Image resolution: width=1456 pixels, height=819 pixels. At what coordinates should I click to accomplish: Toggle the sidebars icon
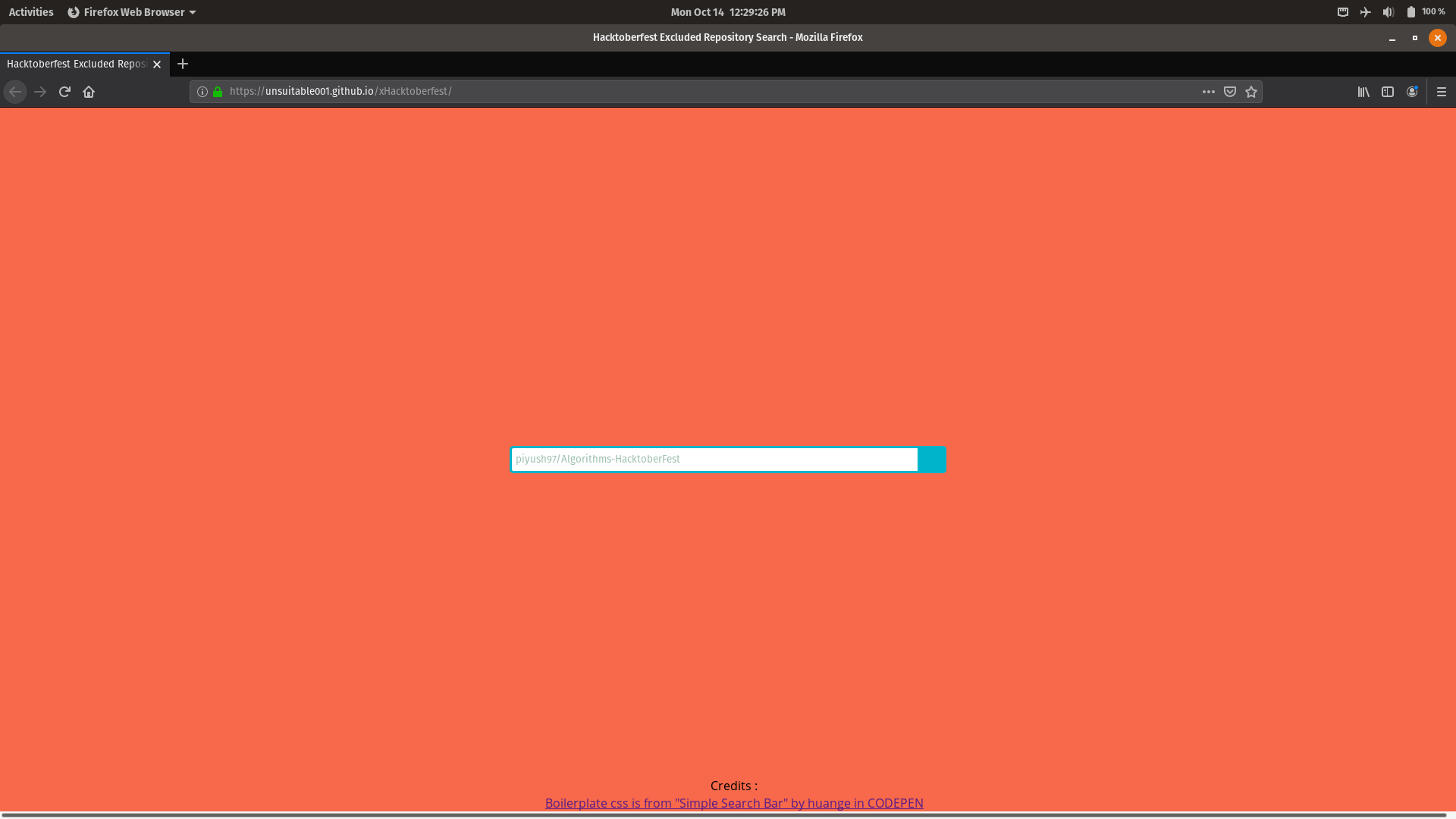pyautogui.click(x=1388, y=92)
